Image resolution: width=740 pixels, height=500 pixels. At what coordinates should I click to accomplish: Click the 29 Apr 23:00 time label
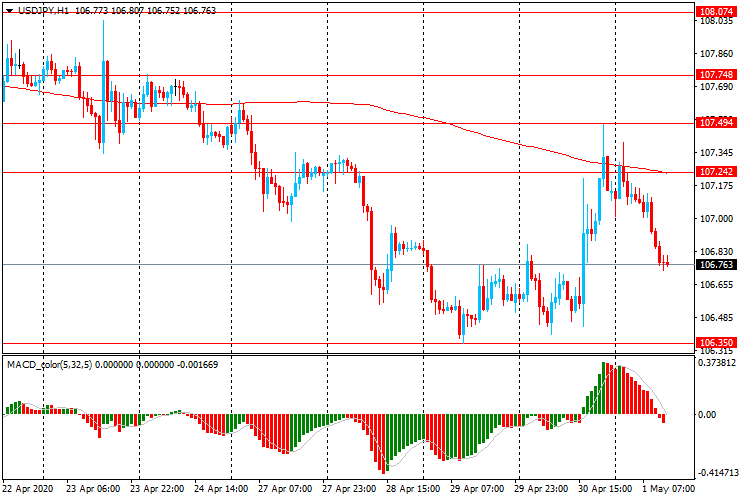(x=541, y=488)
